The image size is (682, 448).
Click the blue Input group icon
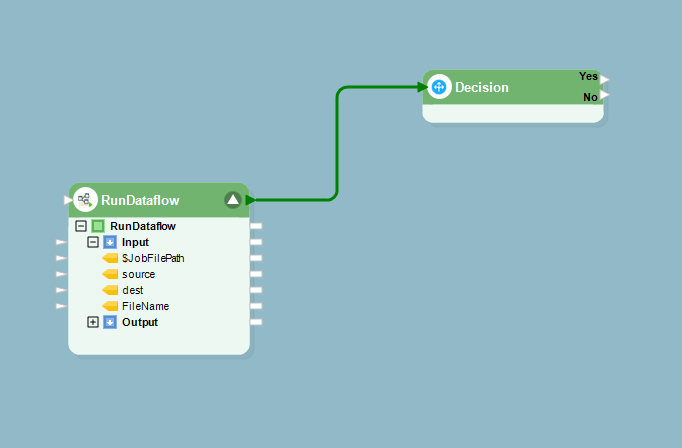110,242
